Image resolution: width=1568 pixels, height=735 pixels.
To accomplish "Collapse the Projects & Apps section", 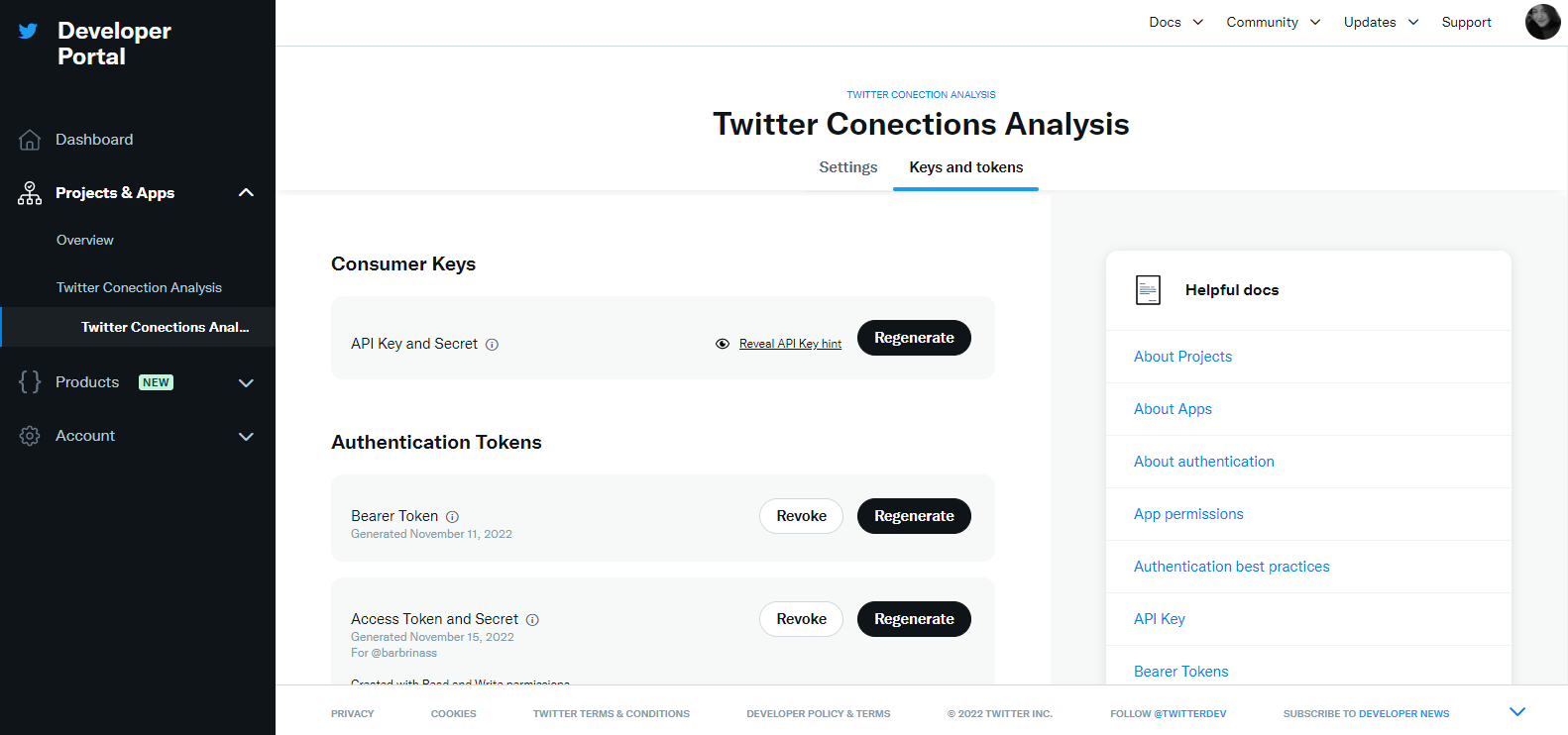I will [246, 192].
